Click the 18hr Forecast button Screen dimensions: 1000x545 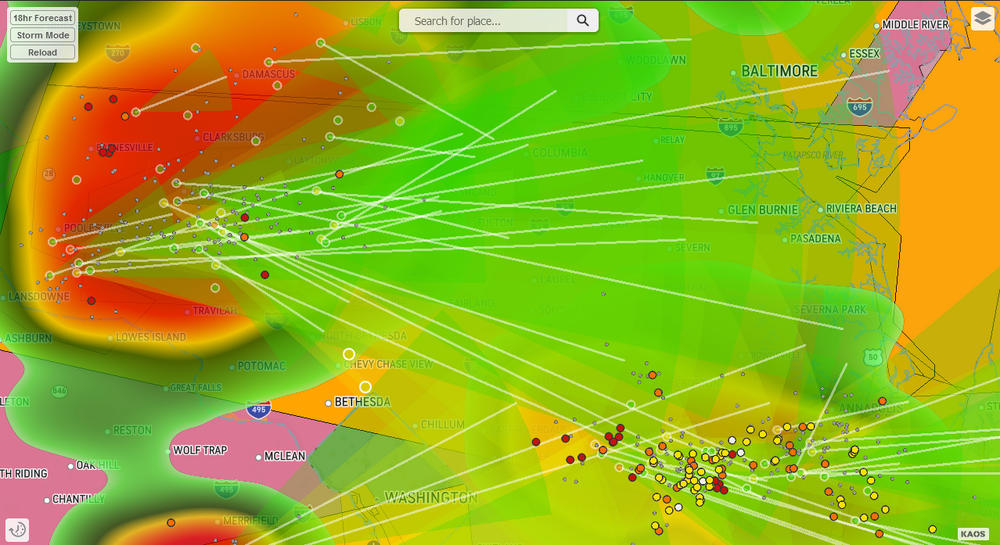click(x=43, y=18)
